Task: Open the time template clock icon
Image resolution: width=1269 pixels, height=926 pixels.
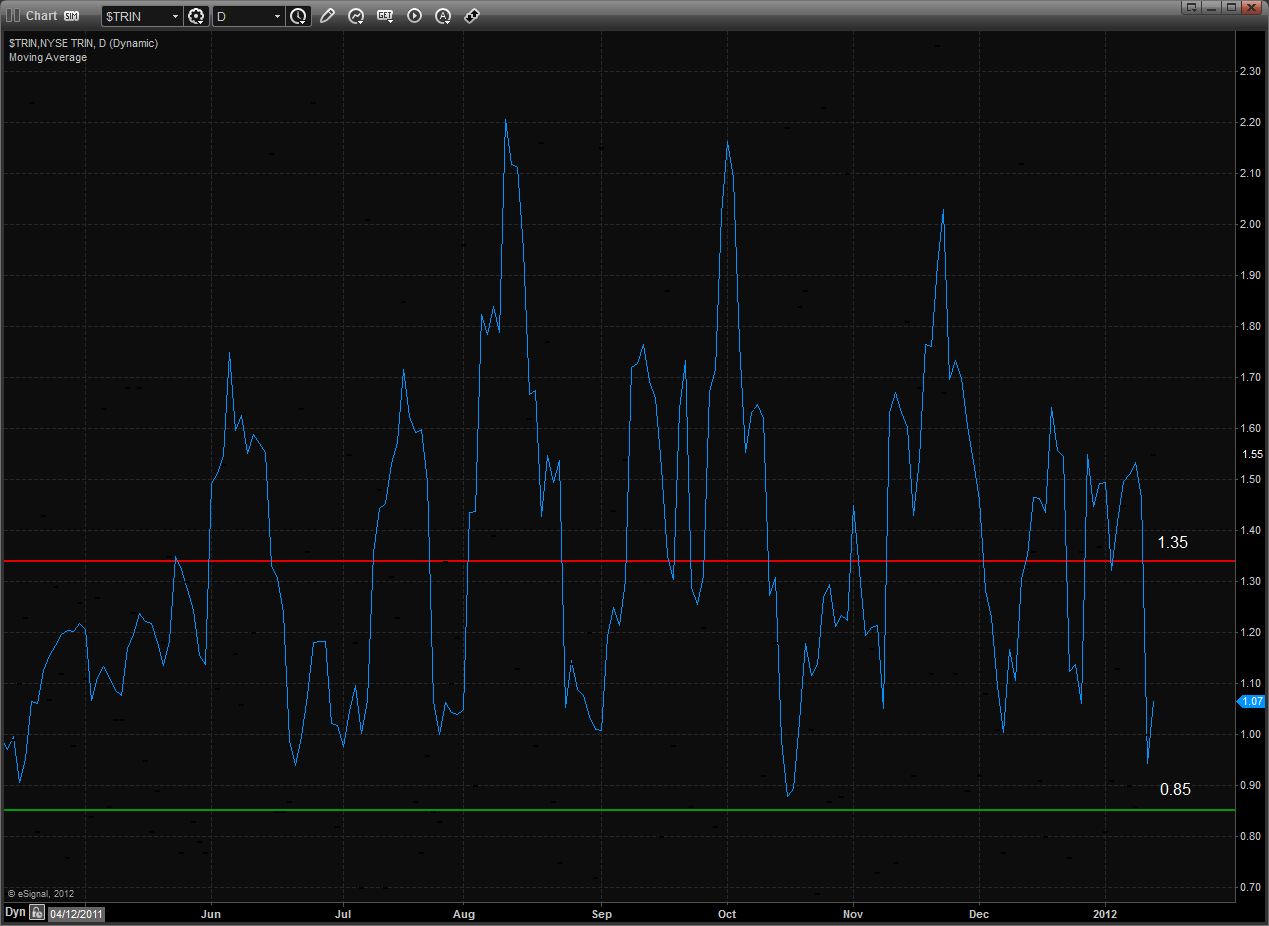Action: [x=299, y=16]
